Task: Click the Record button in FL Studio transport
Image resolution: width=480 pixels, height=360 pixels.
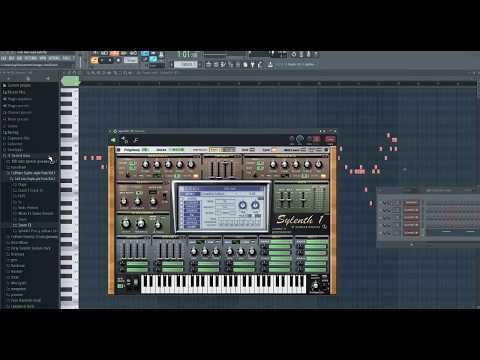Action: pos(118,60)
